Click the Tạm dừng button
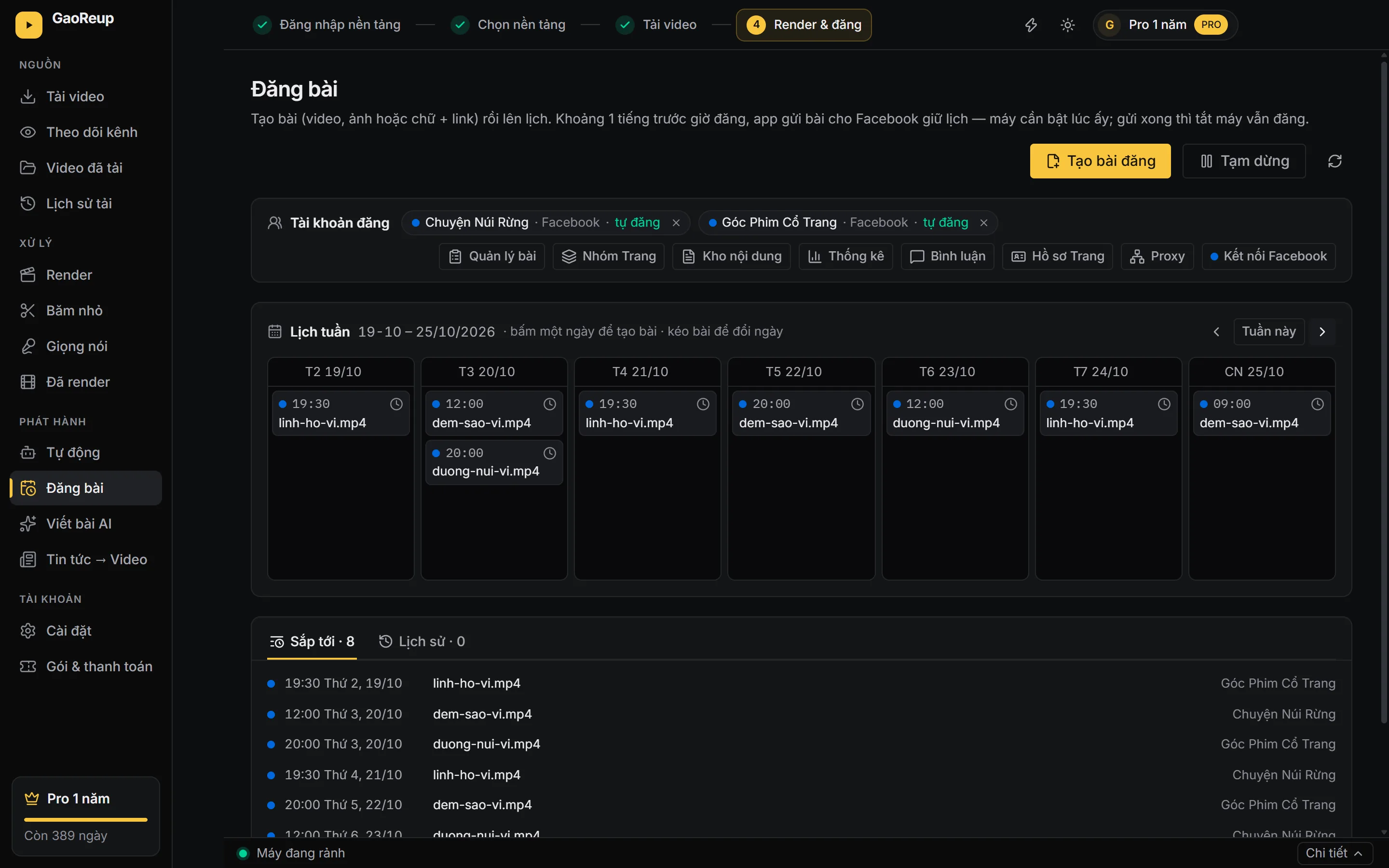Image resolution: width=1389 pixels, height=868 pixels. 1244,162
